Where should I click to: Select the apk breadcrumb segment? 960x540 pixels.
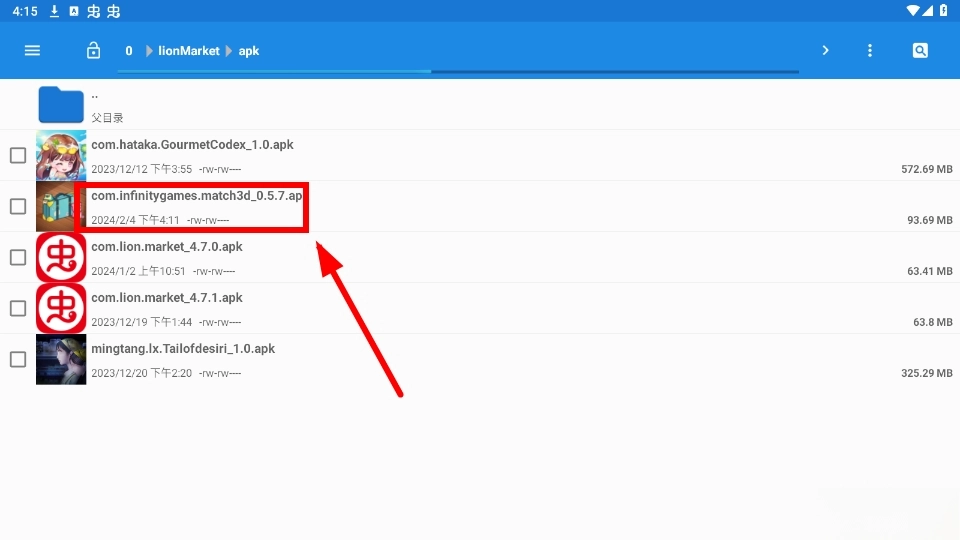[249, 51]
